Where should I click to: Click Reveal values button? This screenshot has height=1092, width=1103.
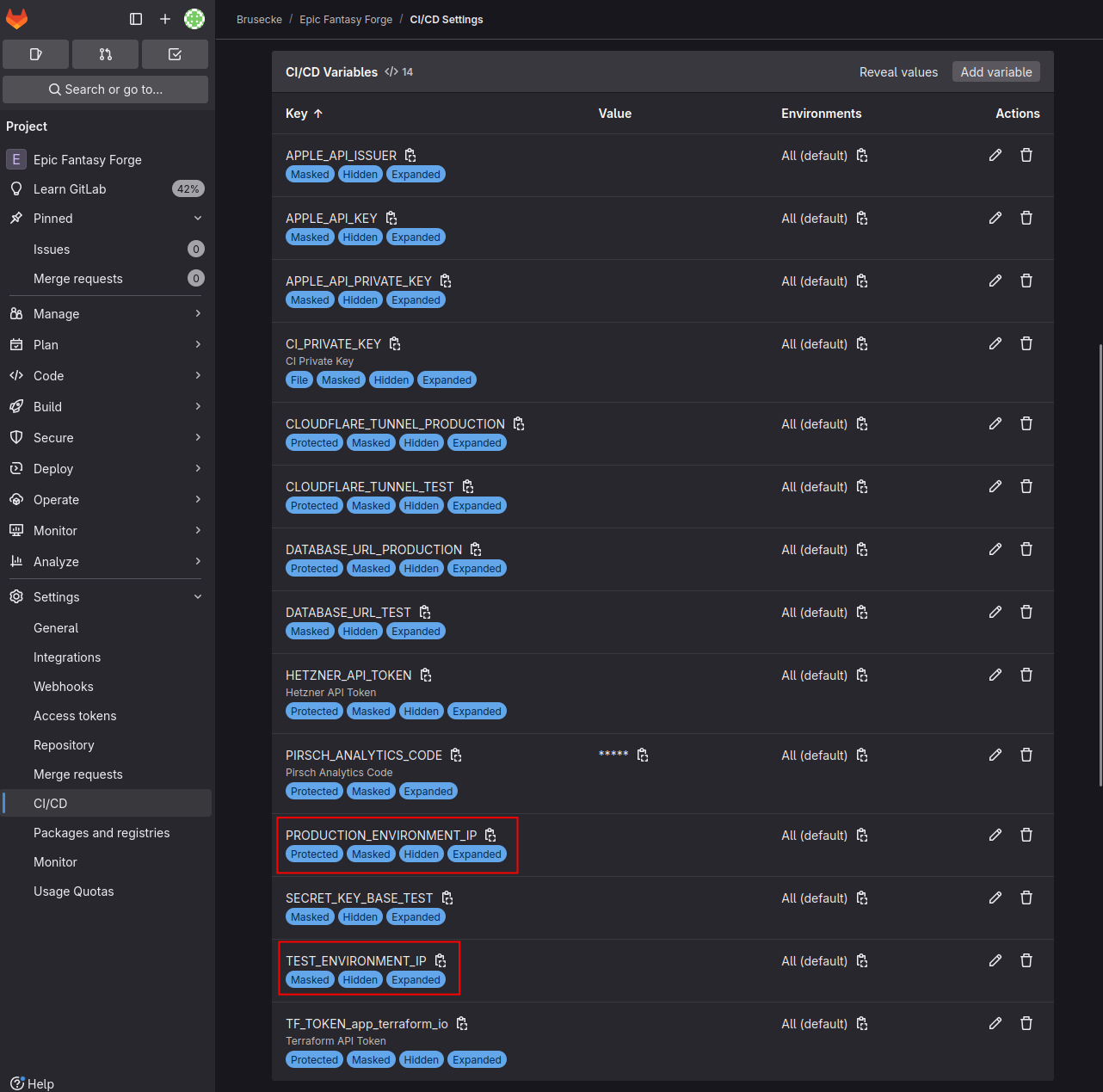point(898,72)
